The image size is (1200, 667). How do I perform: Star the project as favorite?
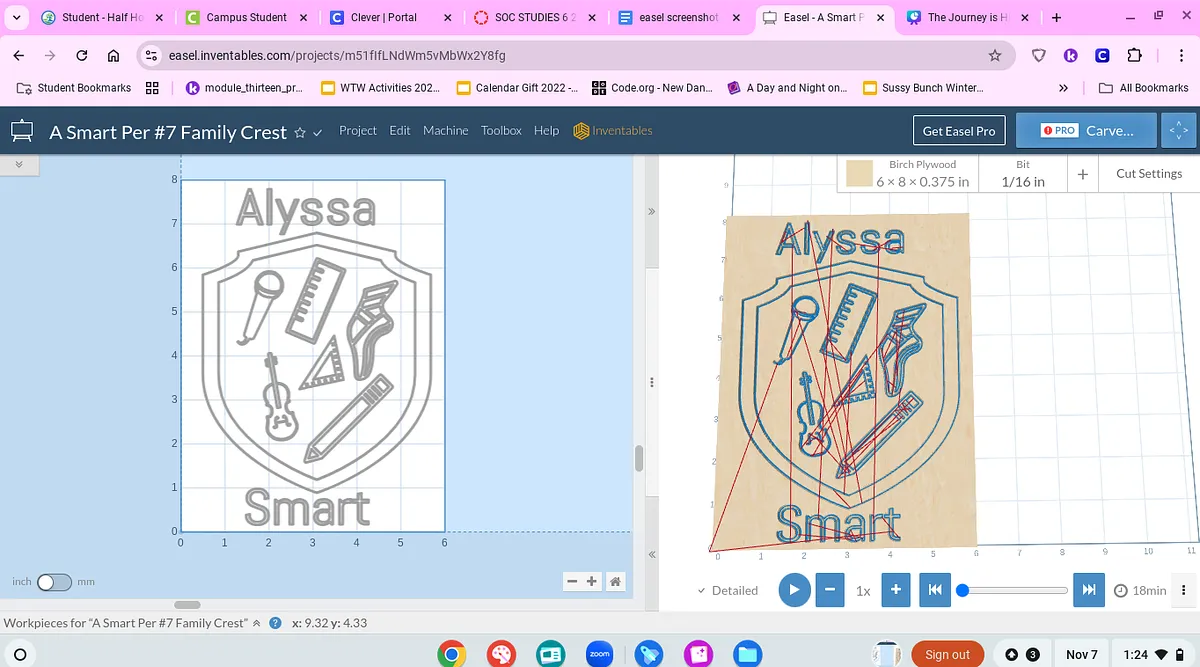[x=300, y=133]
